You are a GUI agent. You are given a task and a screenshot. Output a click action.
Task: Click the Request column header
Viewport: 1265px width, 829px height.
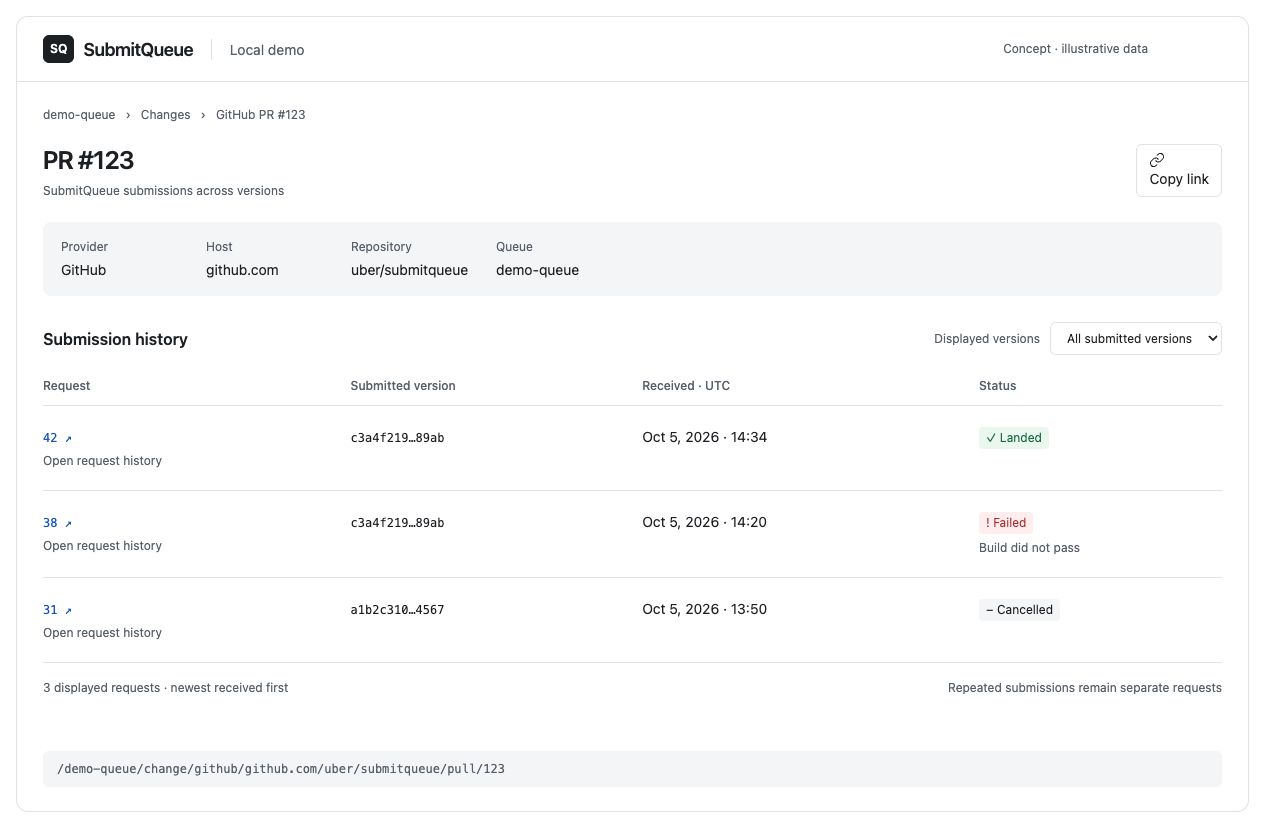point(66,386)
